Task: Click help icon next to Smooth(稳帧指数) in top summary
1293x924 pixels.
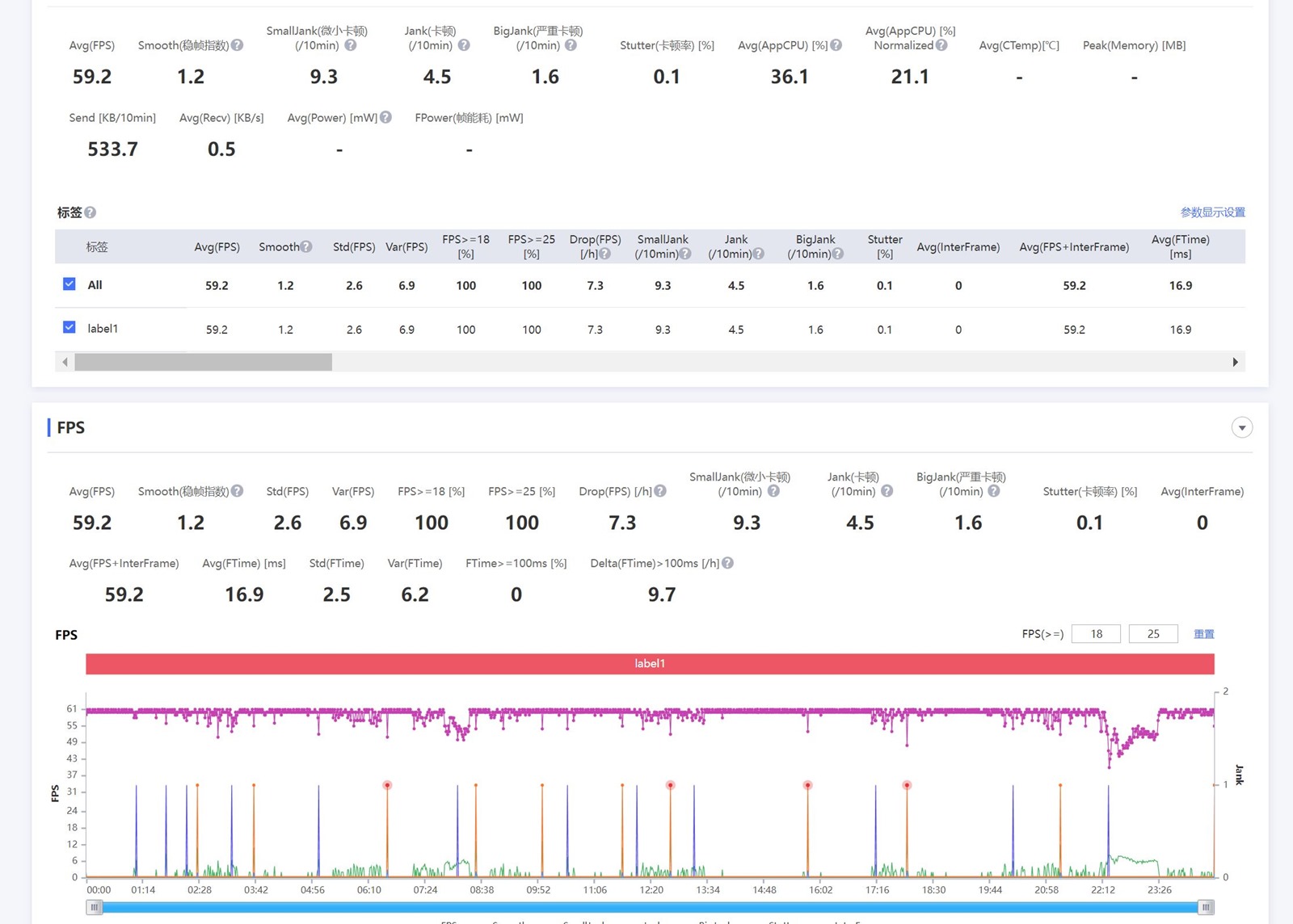Action: pyautogui.click(x=237, y=45)
